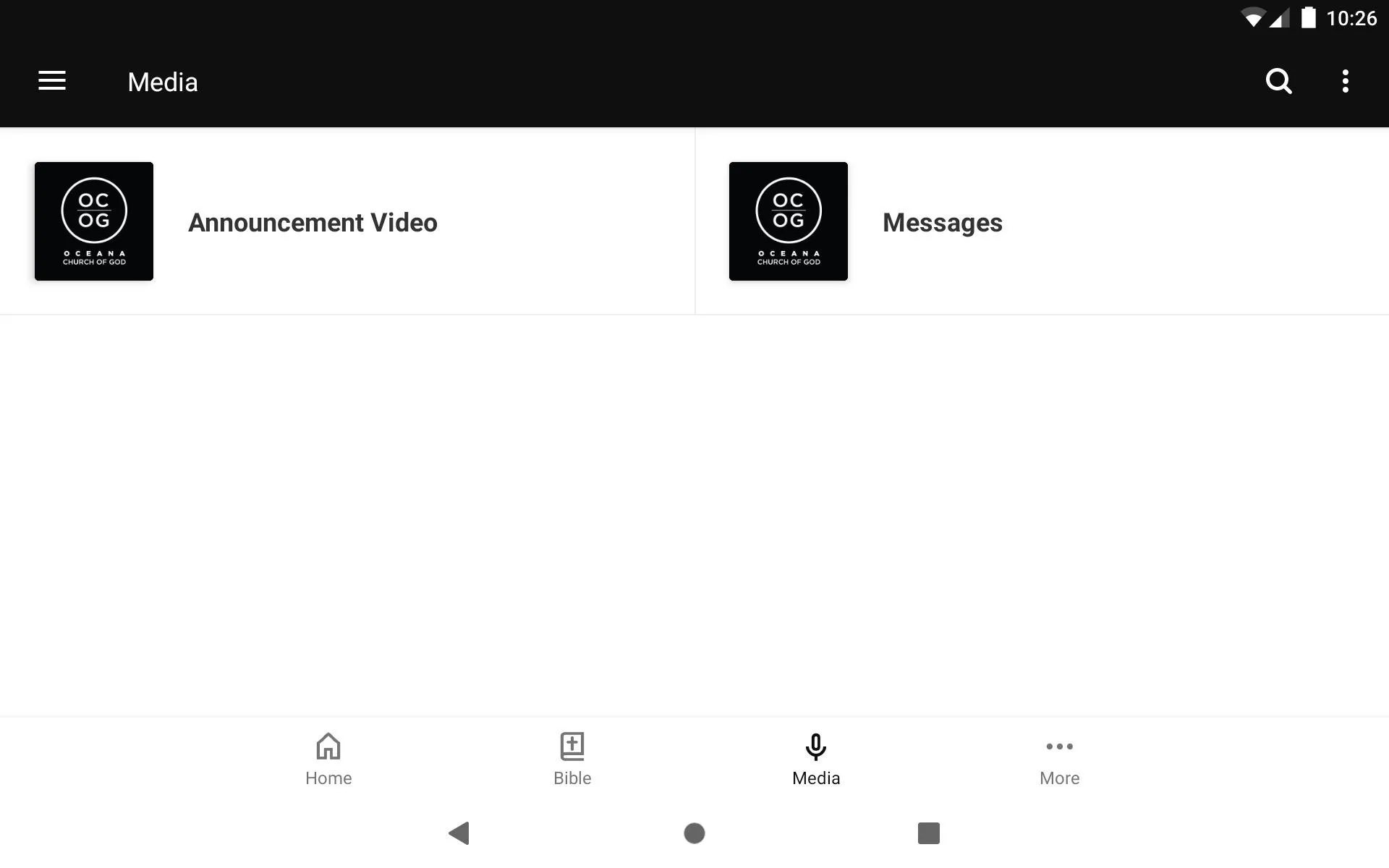Expand the Announcement Video list

(x=347, y=221)
